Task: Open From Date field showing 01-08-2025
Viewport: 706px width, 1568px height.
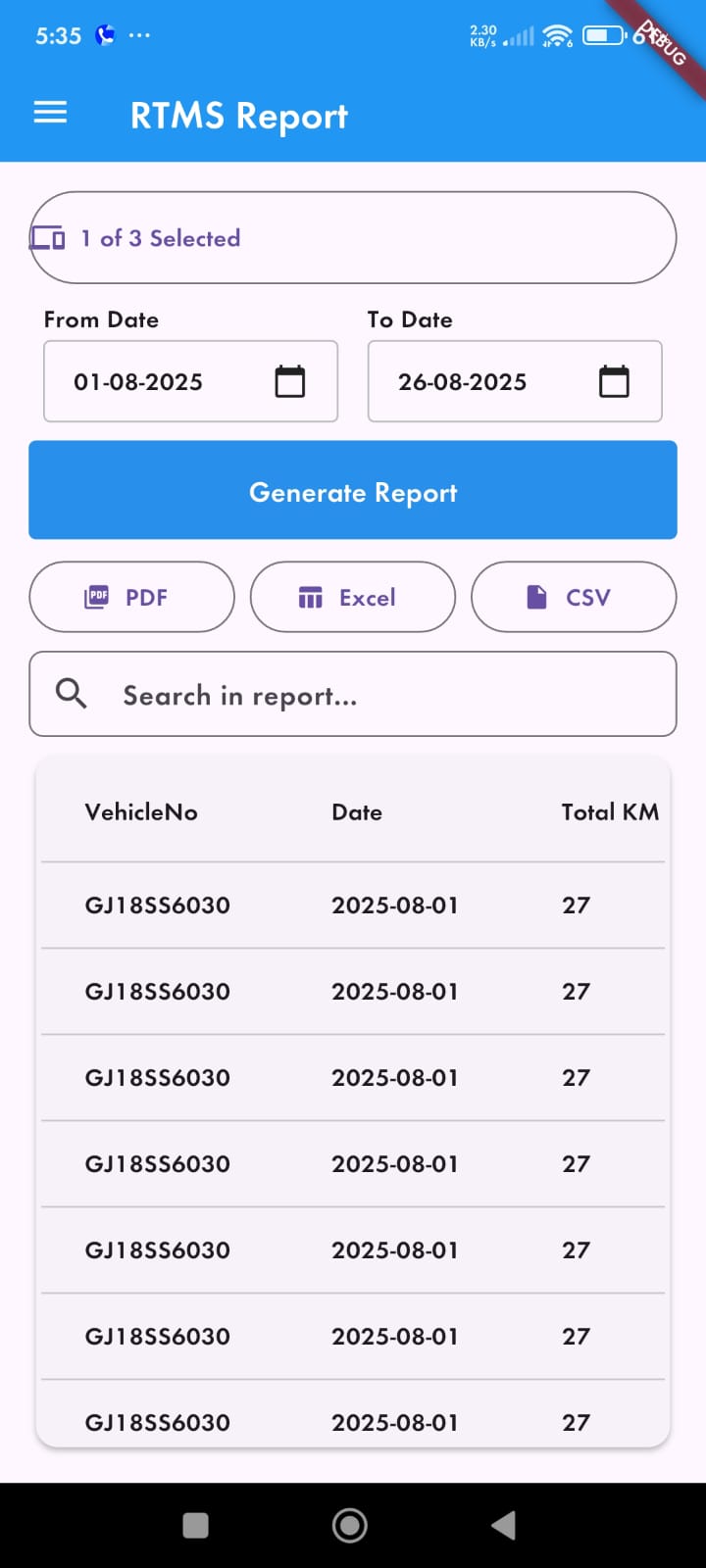Action: pos(157,381)
